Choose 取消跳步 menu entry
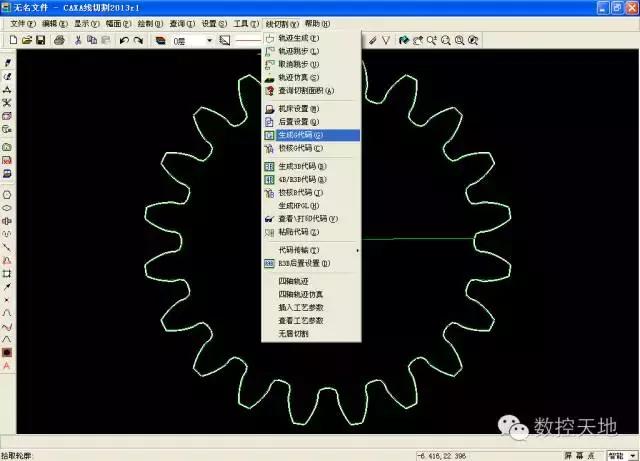The height and width of the screenshot is (461, 640). [311, 64]
